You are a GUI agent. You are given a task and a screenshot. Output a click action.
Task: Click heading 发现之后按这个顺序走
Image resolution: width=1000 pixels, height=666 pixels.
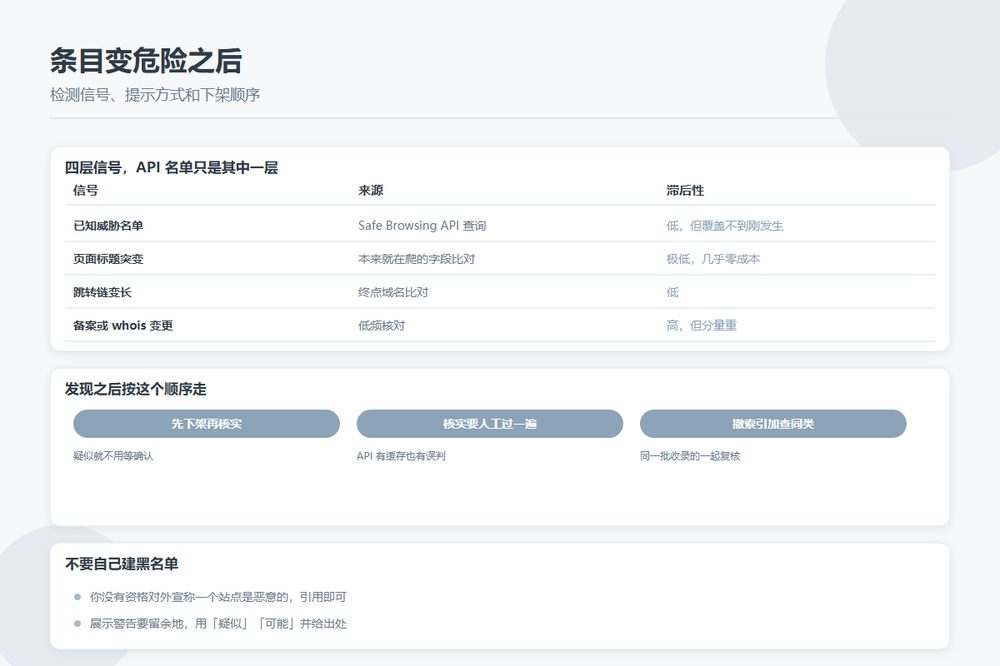pyautogui.click(x=135, y=389)
